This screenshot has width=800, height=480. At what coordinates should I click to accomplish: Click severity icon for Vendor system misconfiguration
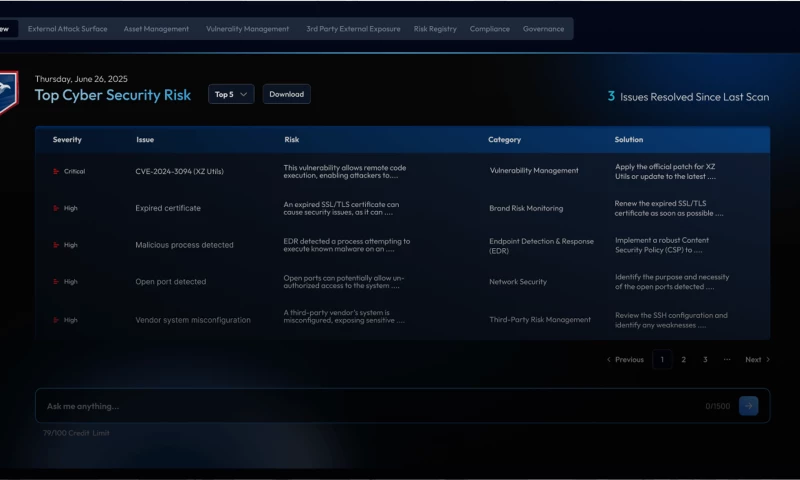pos(56,320)
